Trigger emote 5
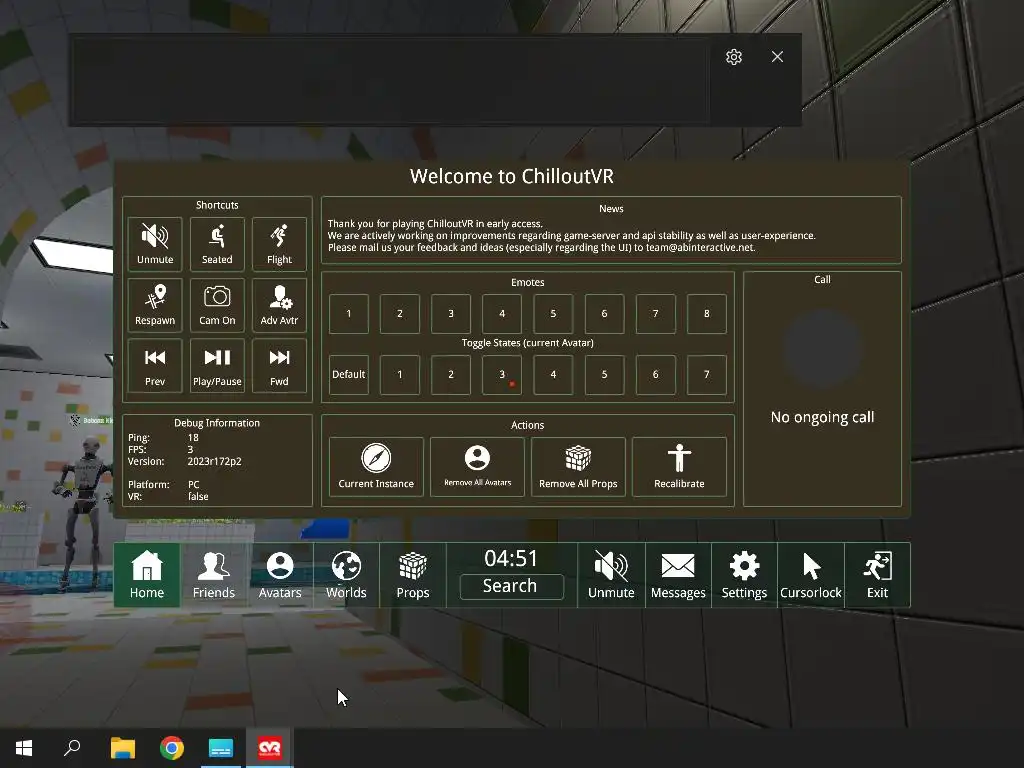 click(x=553, y=313)
